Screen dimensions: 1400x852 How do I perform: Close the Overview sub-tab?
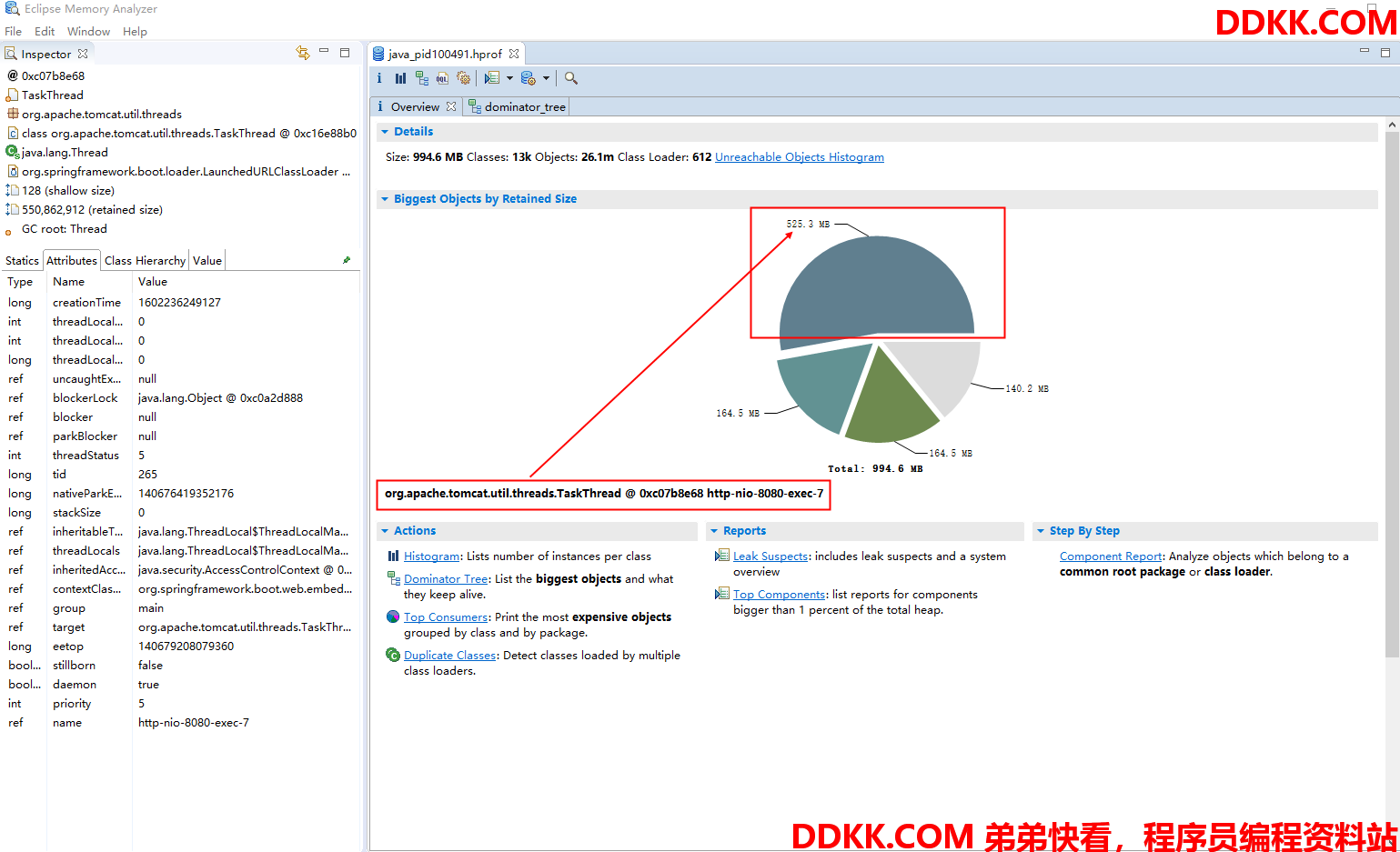tap(450, 106)
